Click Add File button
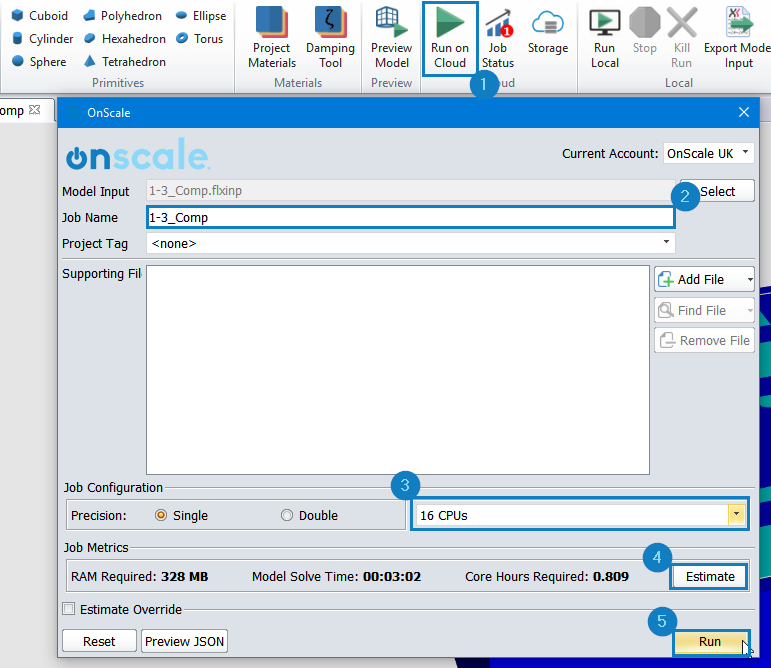This screenshot has height=668, width=771. click(698, 279)
